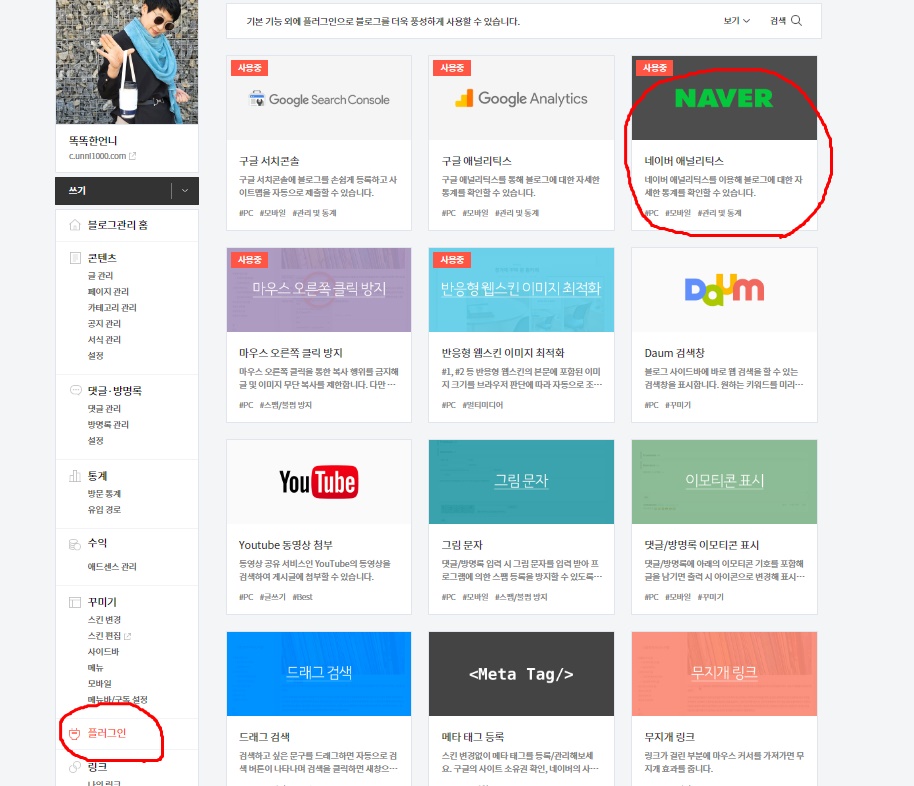The image size is (914, 786).
Task: Click the NAVER logo in the circled plugin
Action: coord(723,99)
